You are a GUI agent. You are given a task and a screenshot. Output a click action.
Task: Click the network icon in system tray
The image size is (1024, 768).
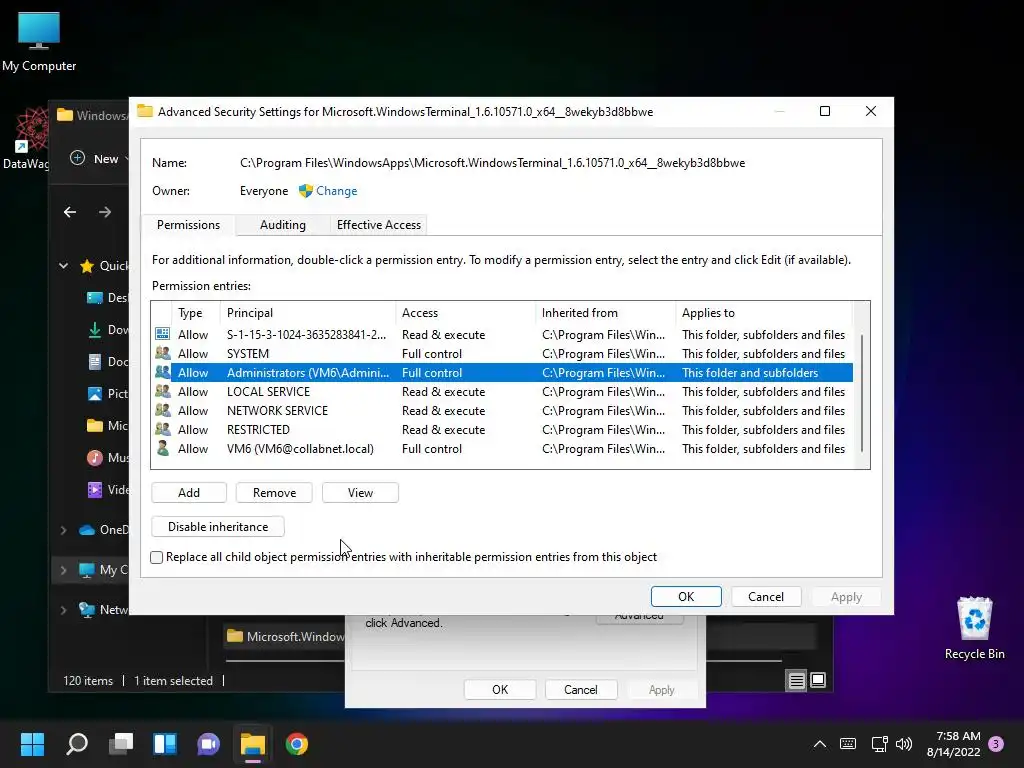pos(879,744)
